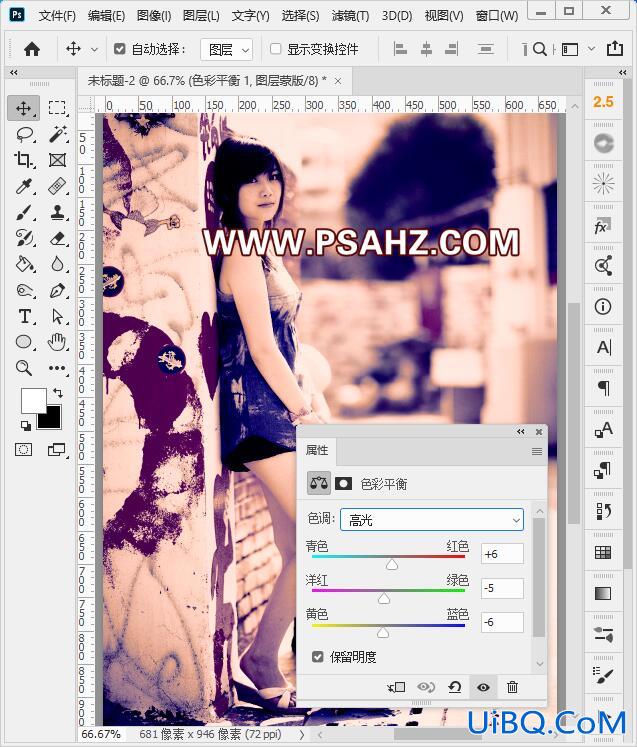Open the 图层 auto-select dropdown
Viewport: 637px width, 747px height.
[x=227, y=50]
